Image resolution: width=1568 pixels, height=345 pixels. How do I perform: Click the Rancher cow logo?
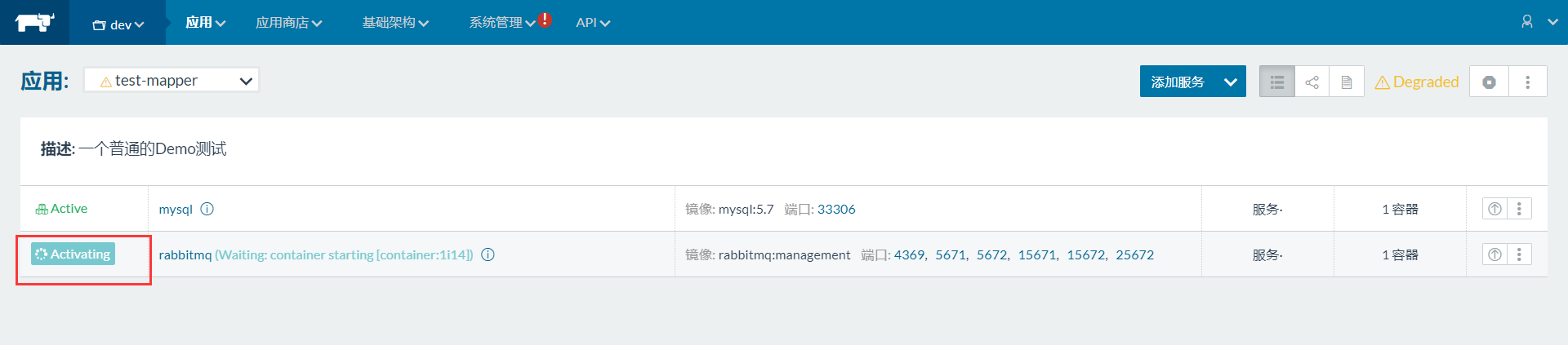(34, 22)
